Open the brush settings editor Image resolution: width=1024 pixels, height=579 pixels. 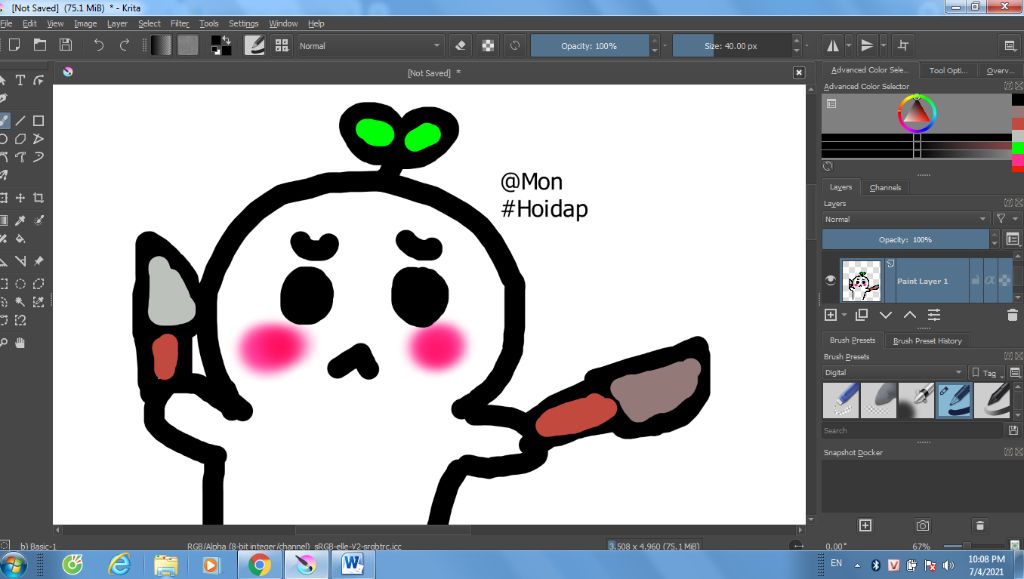pyautogui.click(x=254, y=45)
